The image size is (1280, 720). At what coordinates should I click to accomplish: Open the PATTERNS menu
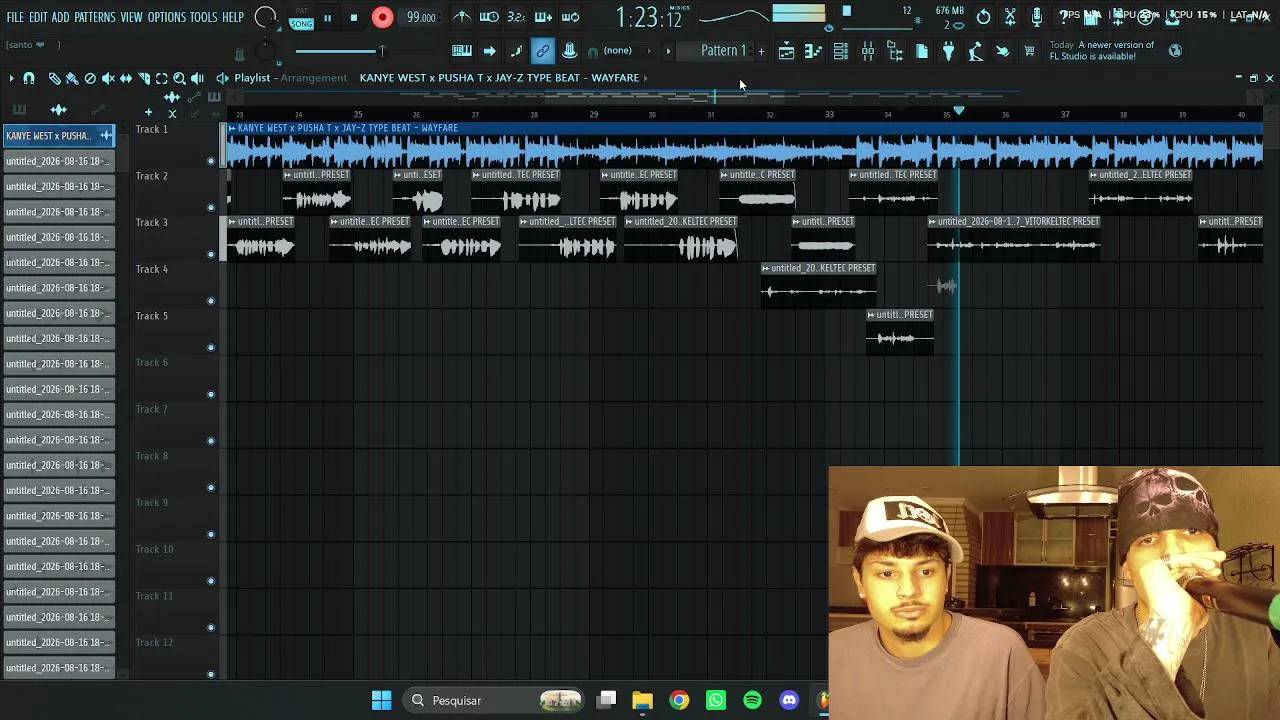coord(95,18)
